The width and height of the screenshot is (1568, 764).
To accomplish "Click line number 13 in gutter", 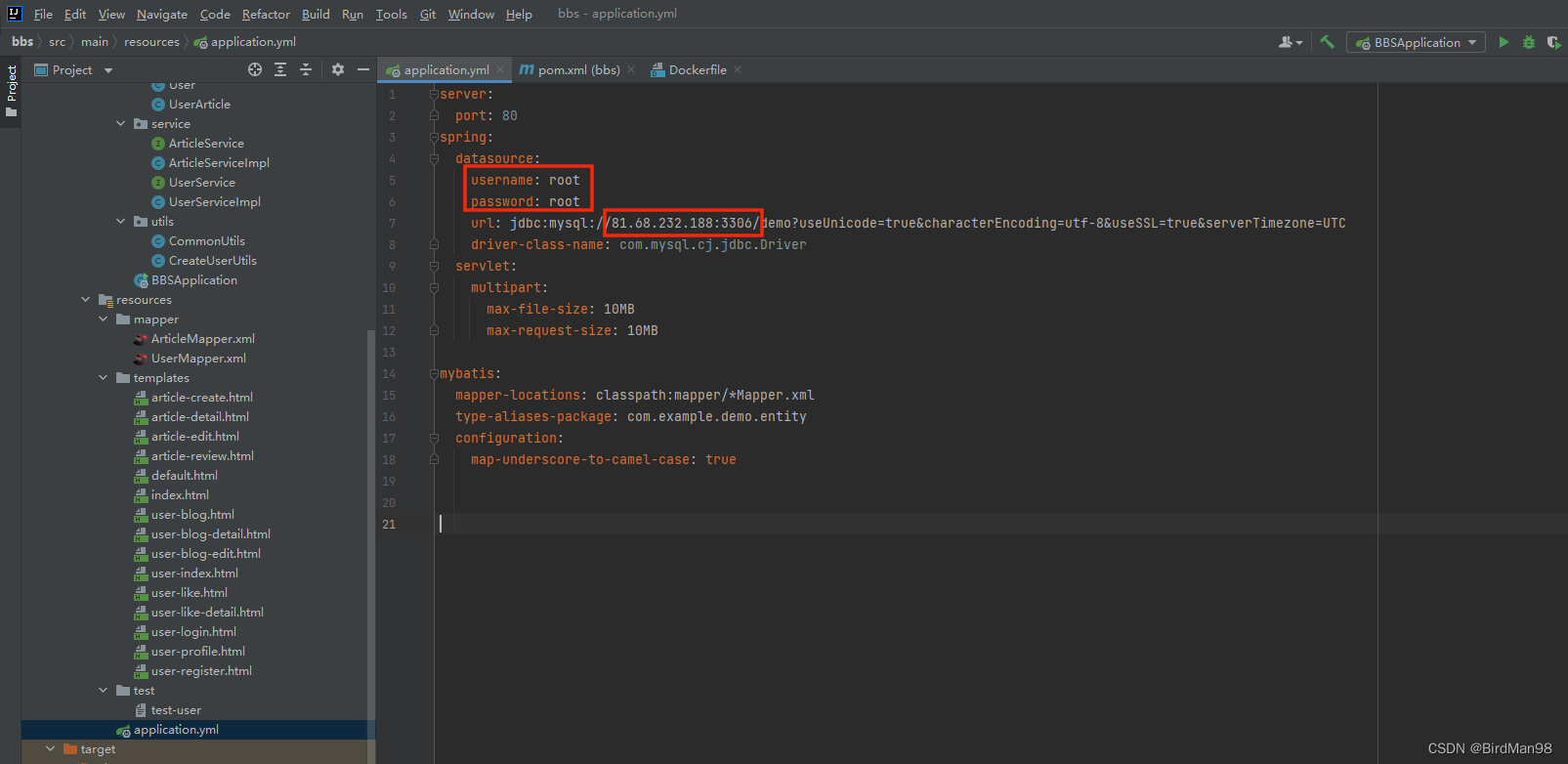I will click(389, 352).
